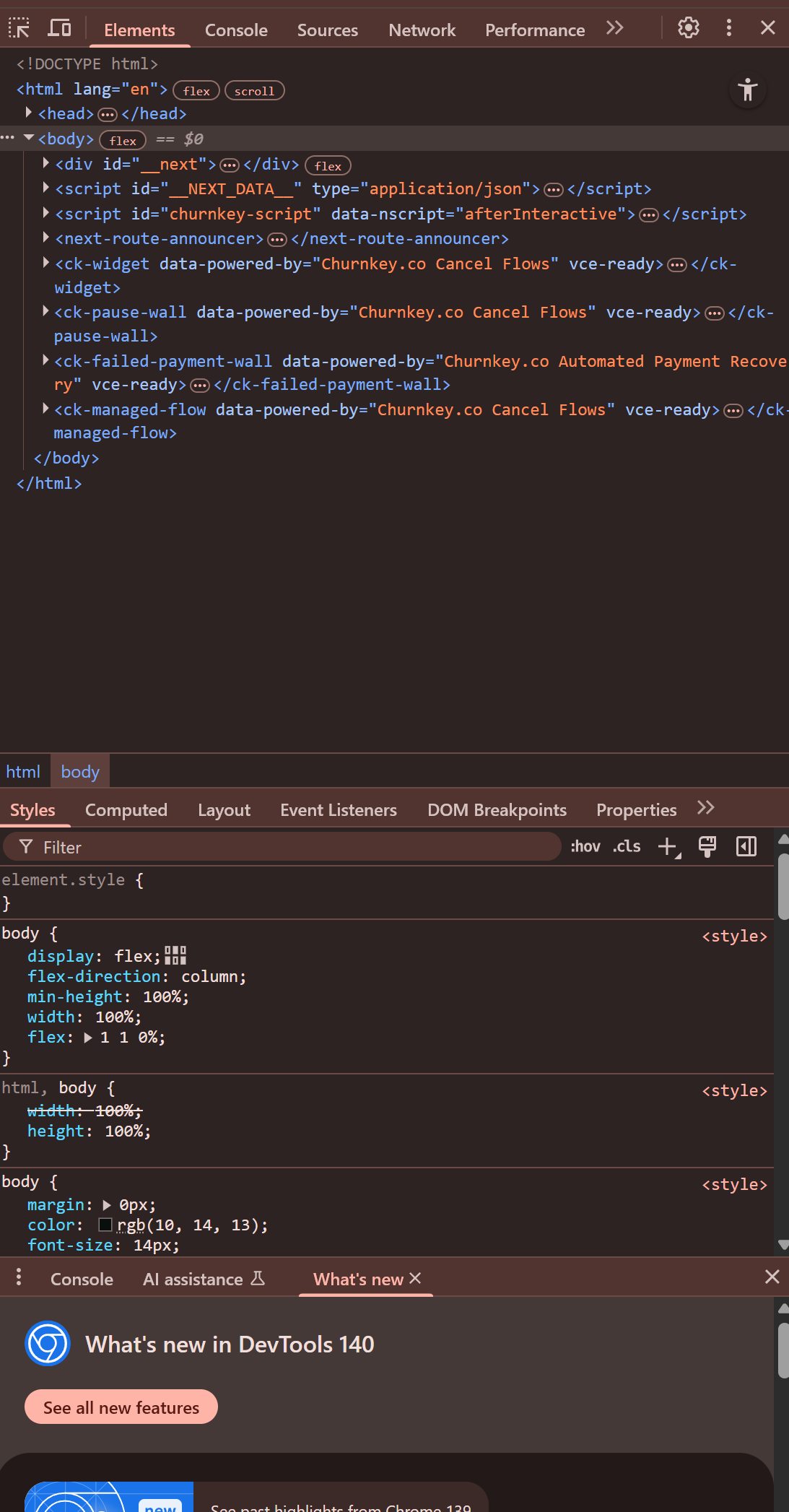Open the Computed styles tab

(126, 810)
